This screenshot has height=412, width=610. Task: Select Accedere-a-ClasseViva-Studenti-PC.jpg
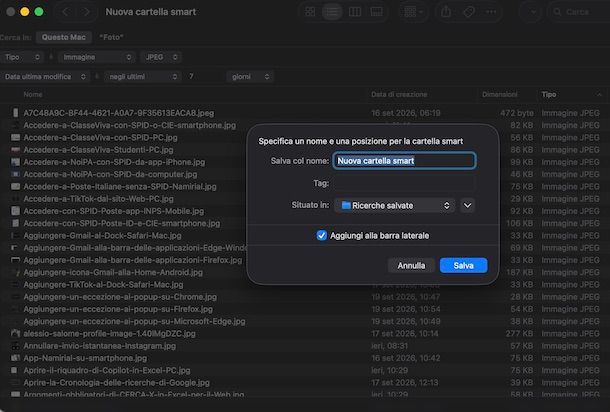click(98, 150)
